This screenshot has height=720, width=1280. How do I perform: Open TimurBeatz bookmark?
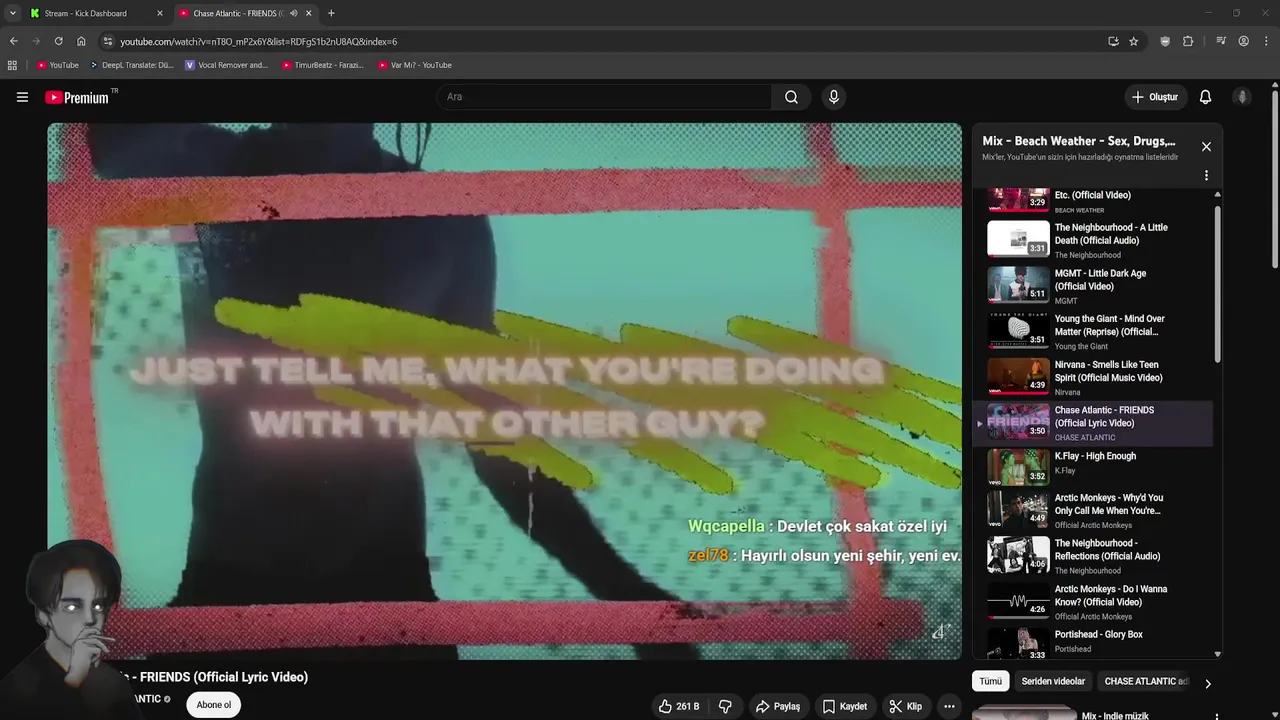point(322,65)
